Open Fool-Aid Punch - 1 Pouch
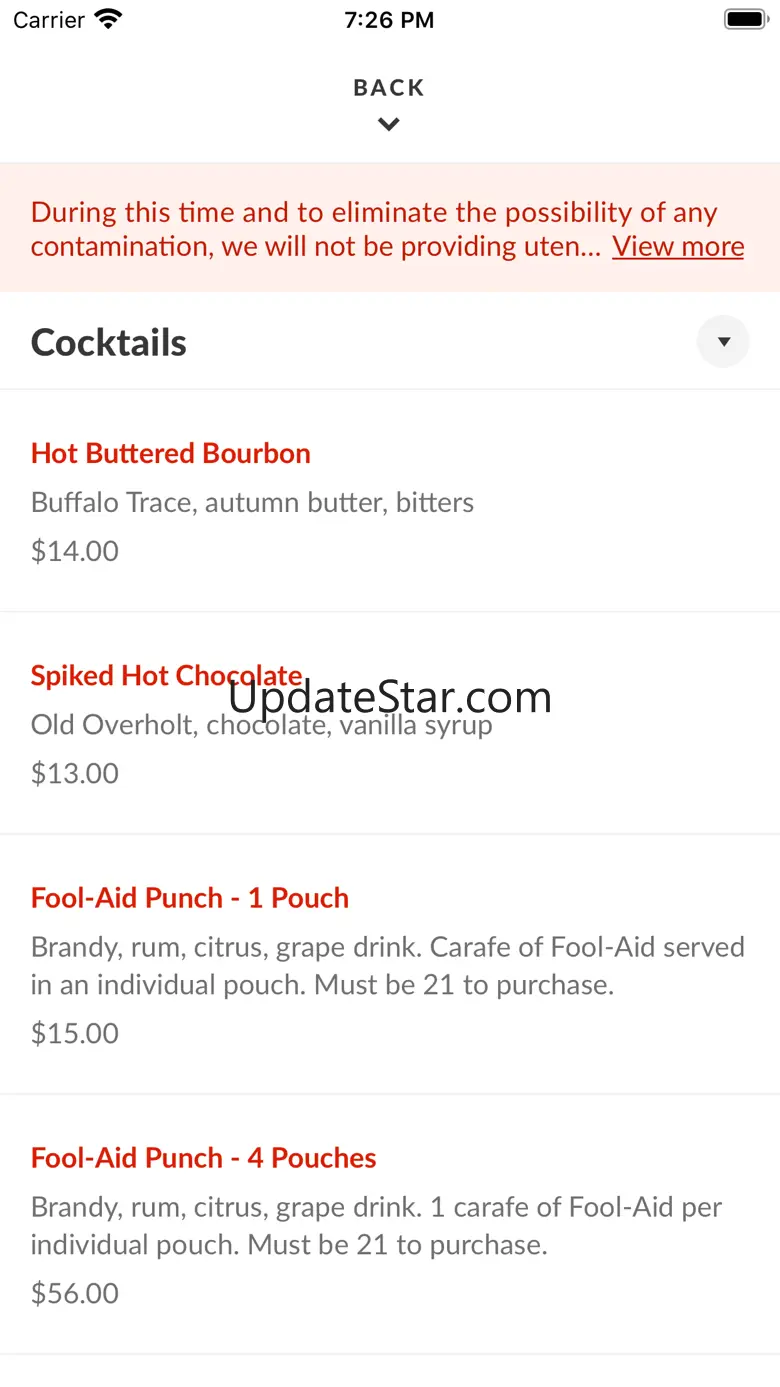Screen dimensions: 780x1387 [x=190, y=898]
